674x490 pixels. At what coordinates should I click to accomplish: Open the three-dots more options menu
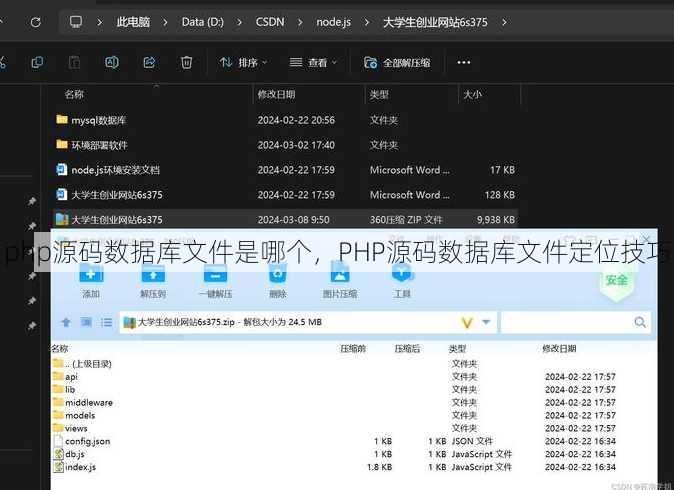click(x=463, y=63)
